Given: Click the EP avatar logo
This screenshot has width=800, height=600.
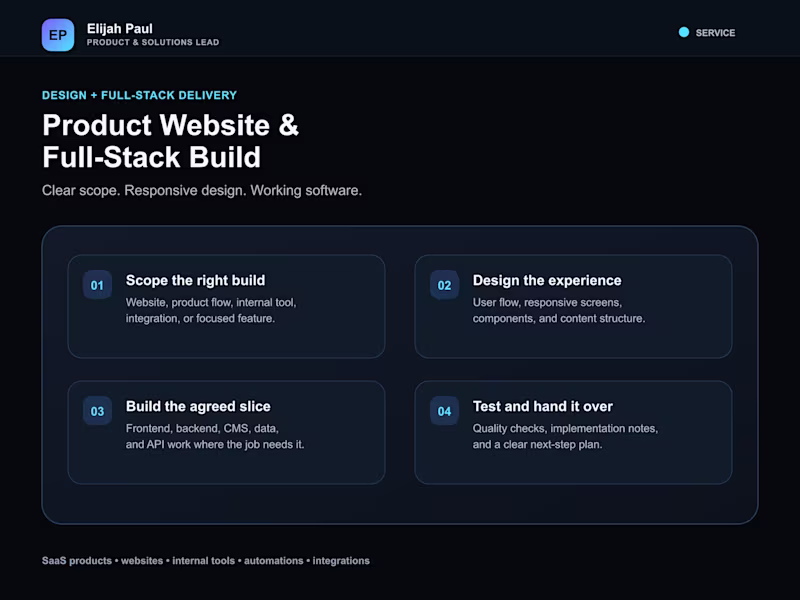Looking at the screenshot, I should [x=58, y=35].
